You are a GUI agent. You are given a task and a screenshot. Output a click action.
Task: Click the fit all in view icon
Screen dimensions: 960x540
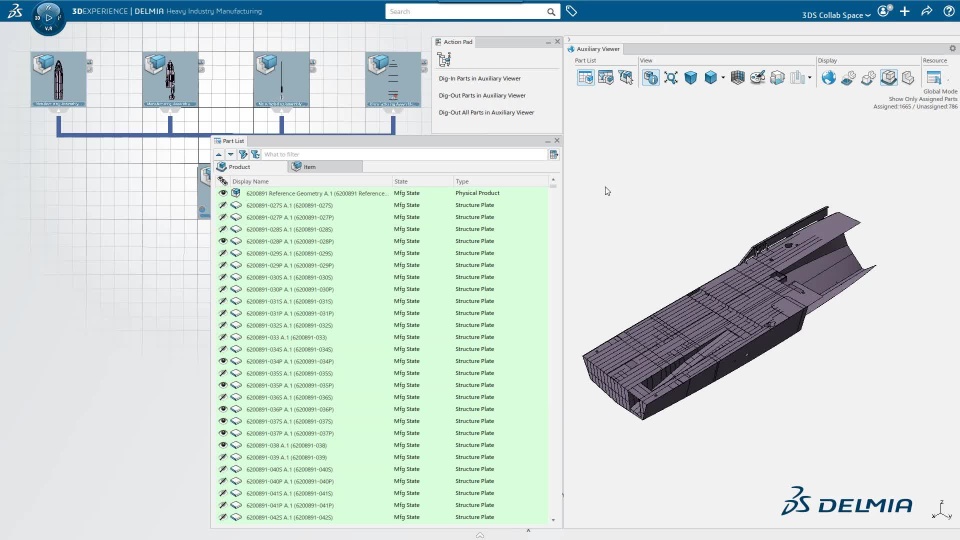[x=671, y=77]
